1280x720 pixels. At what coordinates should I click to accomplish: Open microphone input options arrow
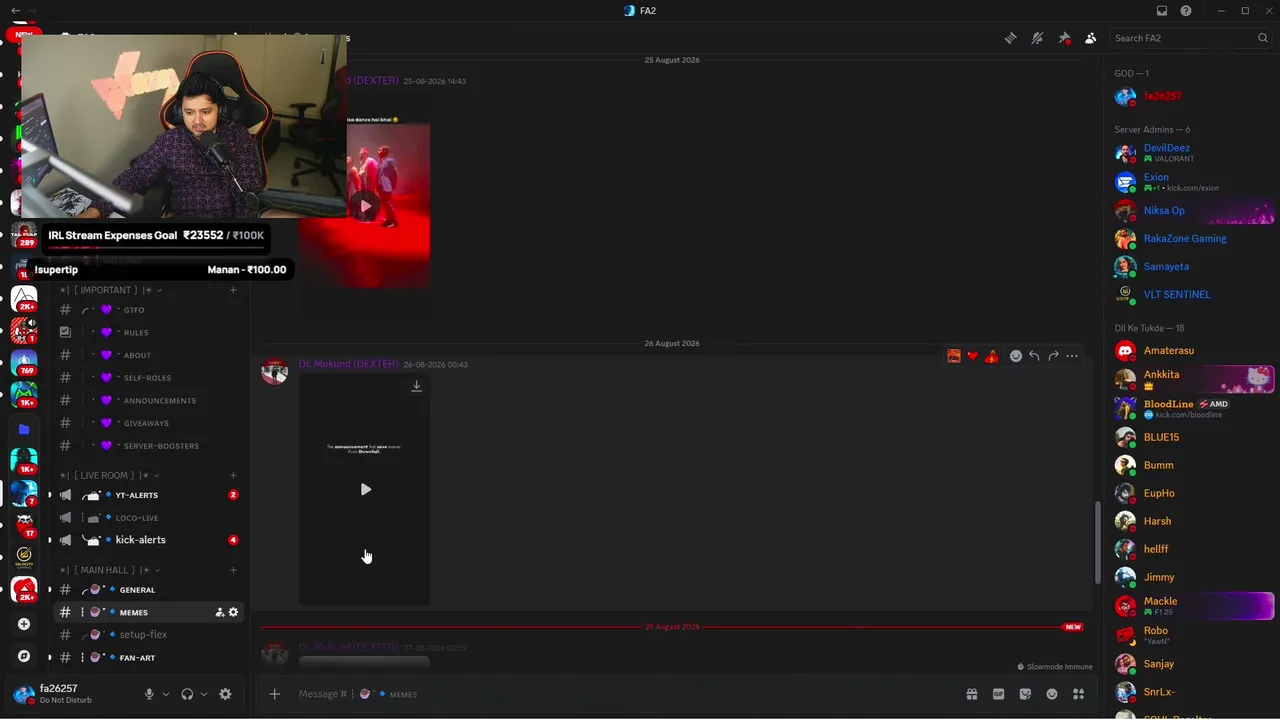click(166, 694)
